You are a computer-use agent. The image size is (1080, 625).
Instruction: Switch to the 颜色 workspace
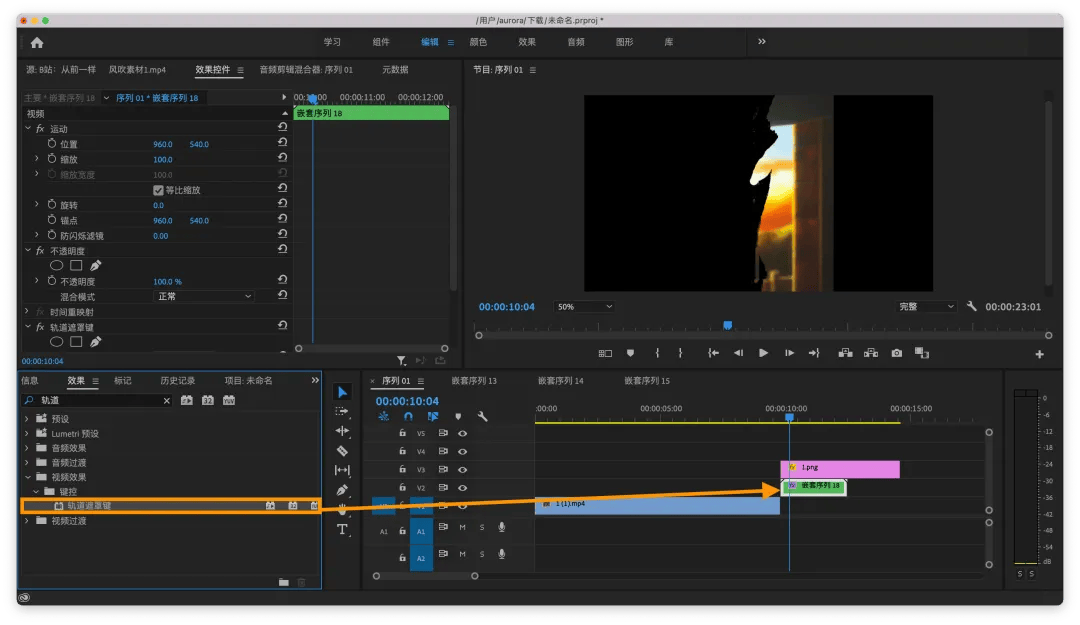(478, 42)
